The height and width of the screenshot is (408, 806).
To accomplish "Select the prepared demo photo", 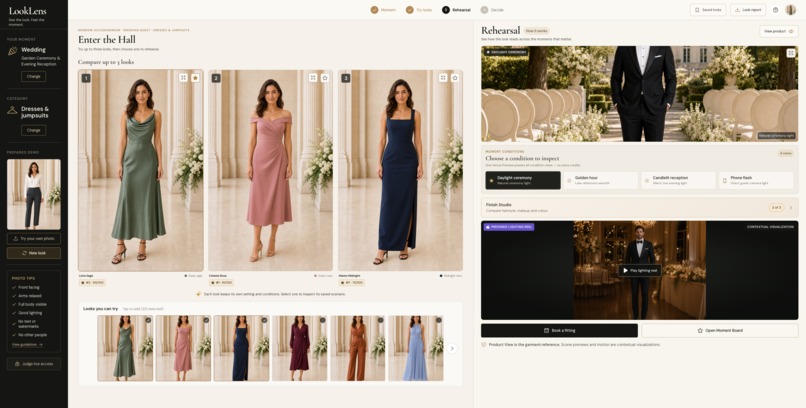I will (33, 194).
